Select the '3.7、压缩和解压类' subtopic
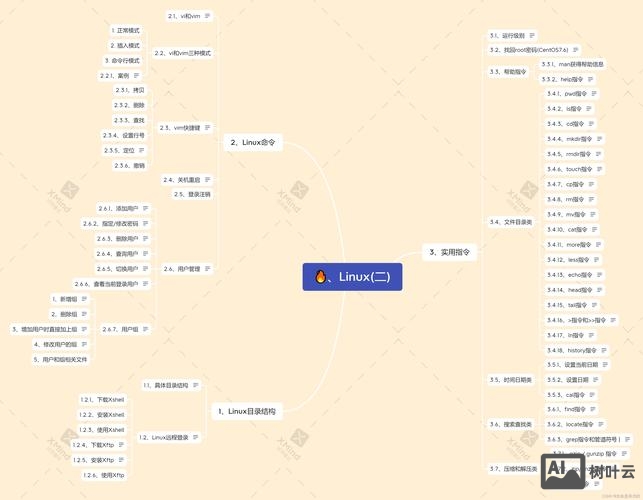The height and width of the screenshot is (500, 643). click(x=513, y=468)
